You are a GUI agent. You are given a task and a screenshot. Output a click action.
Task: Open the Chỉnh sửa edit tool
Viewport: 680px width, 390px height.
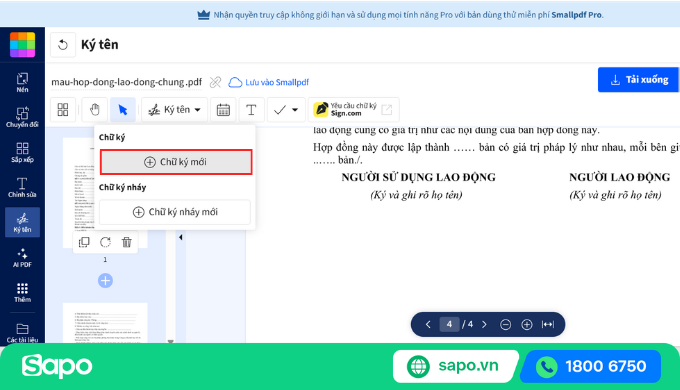[22, 187]
